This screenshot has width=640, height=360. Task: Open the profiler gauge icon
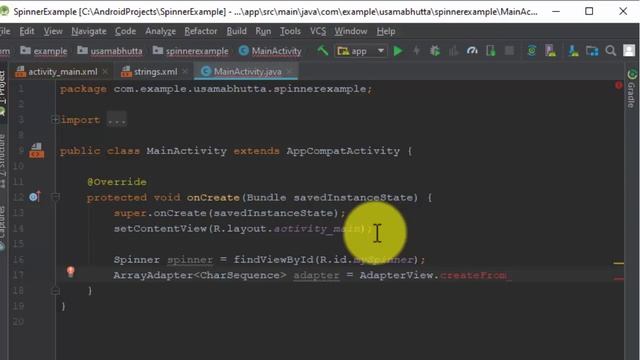click(472, 51)
